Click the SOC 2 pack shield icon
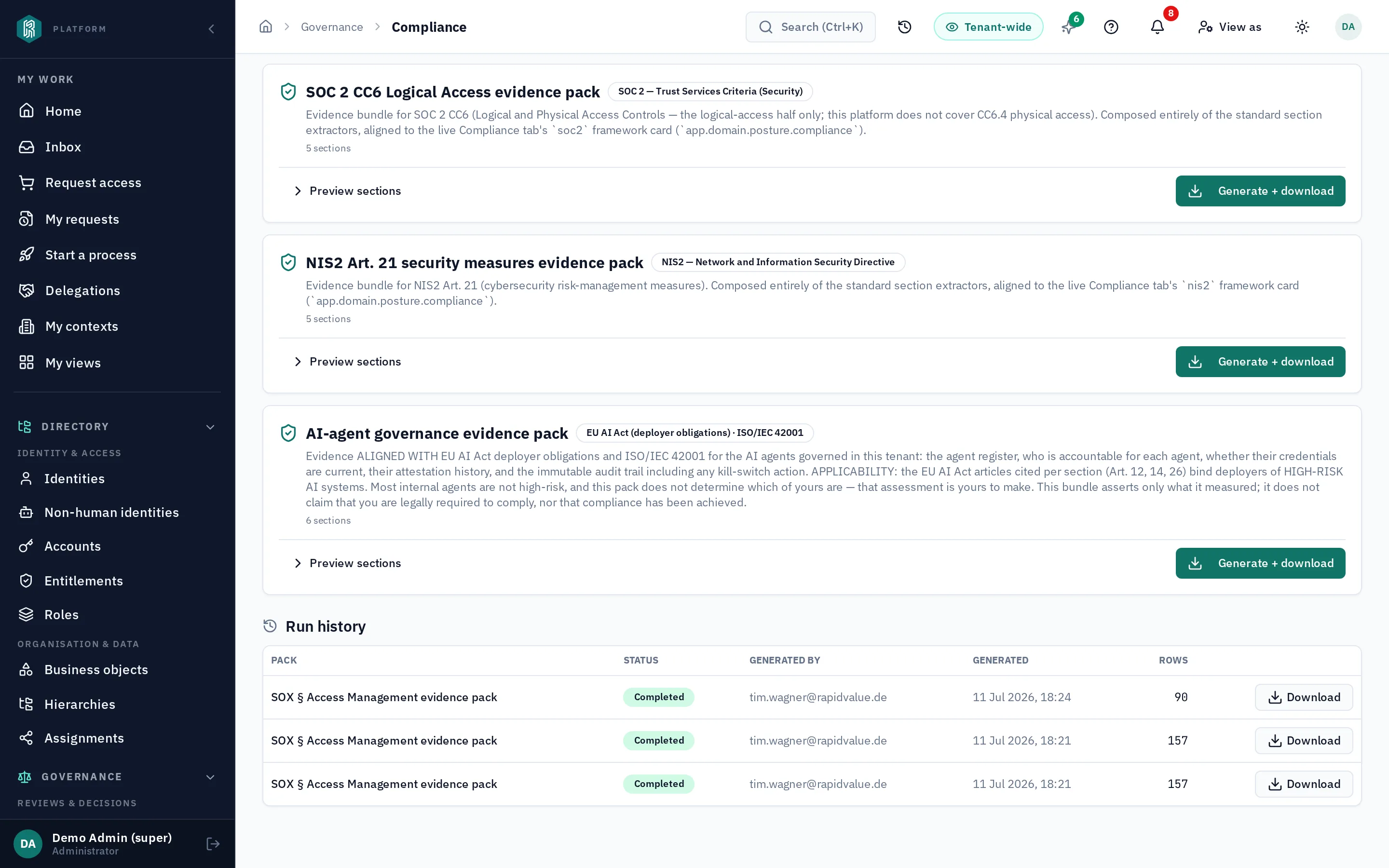 [288, 92]
